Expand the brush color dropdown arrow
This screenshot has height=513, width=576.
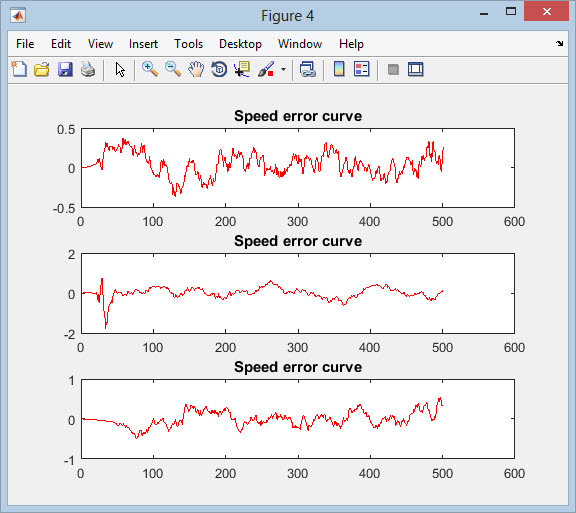(283, 69)
